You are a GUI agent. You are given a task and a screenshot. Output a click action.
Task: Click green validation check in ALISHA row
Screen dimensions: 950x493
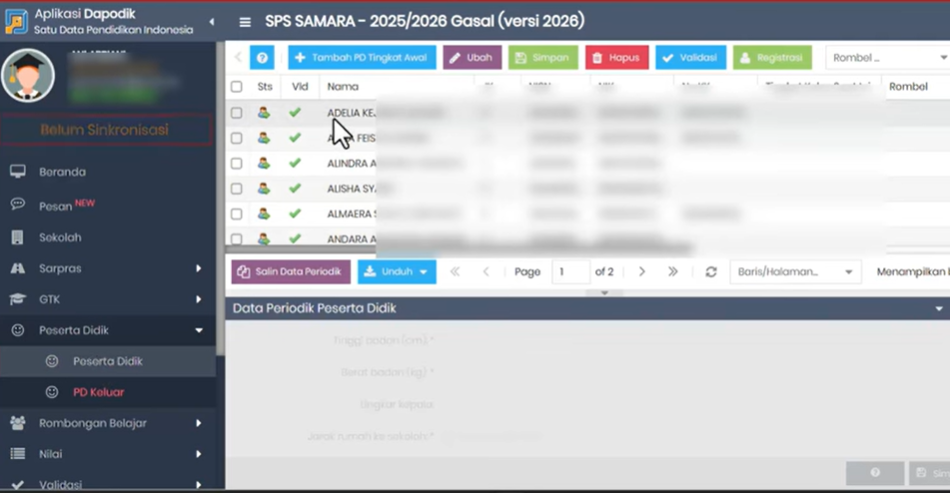pyautogui.click(x=295, y=188)
